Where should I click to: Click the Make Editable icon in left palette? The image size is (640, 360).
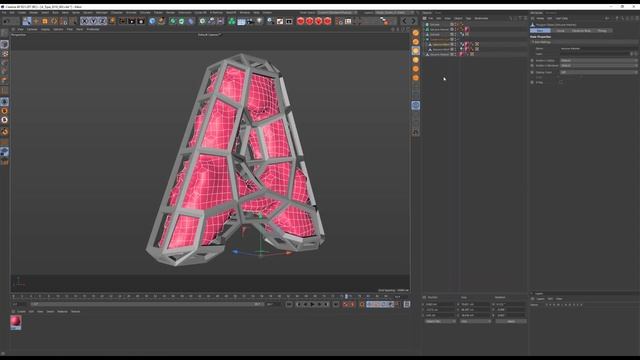(x=4, y=33)
